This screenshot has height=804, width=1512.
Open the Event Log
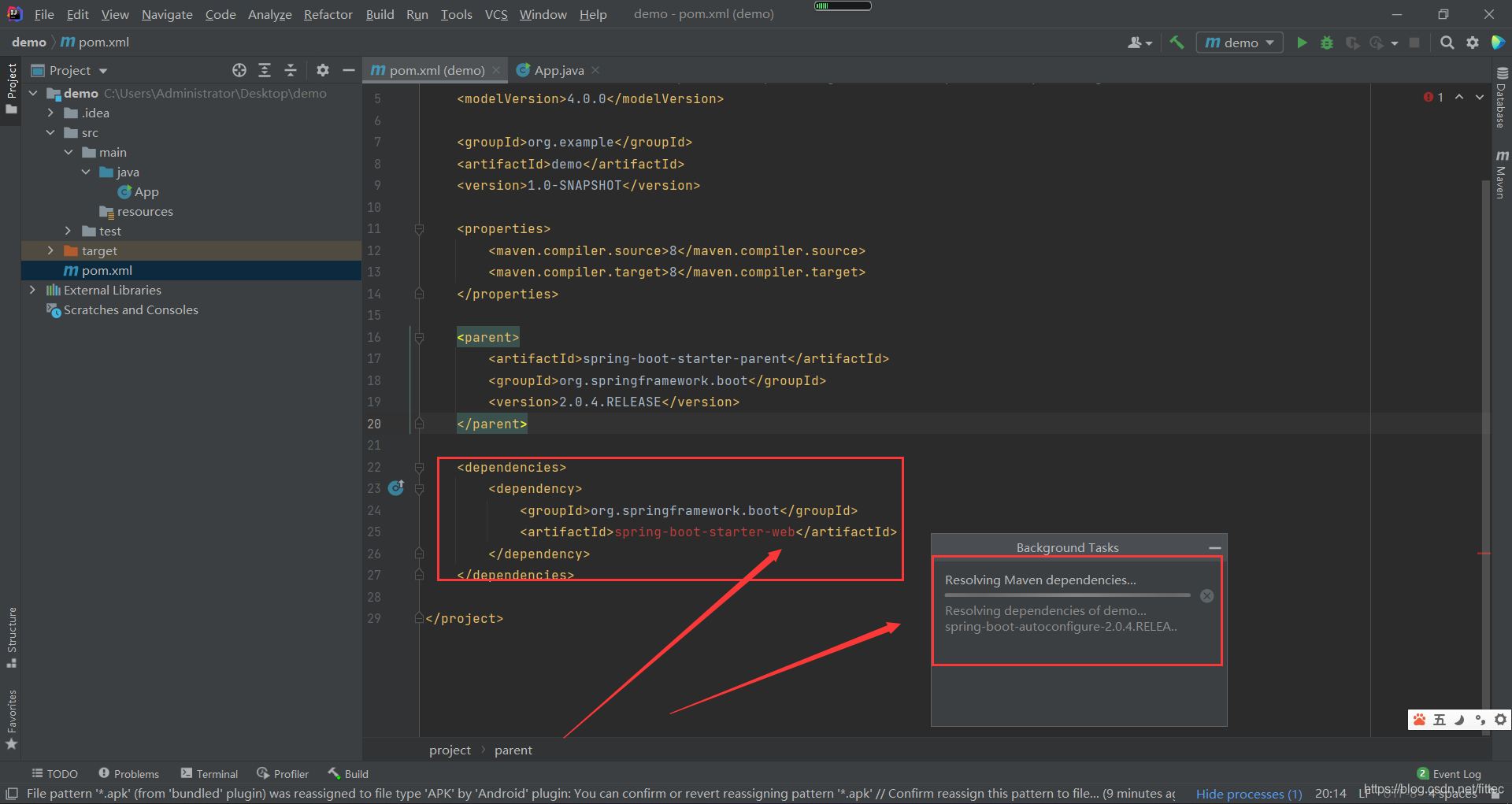[x=1448, y=773]
